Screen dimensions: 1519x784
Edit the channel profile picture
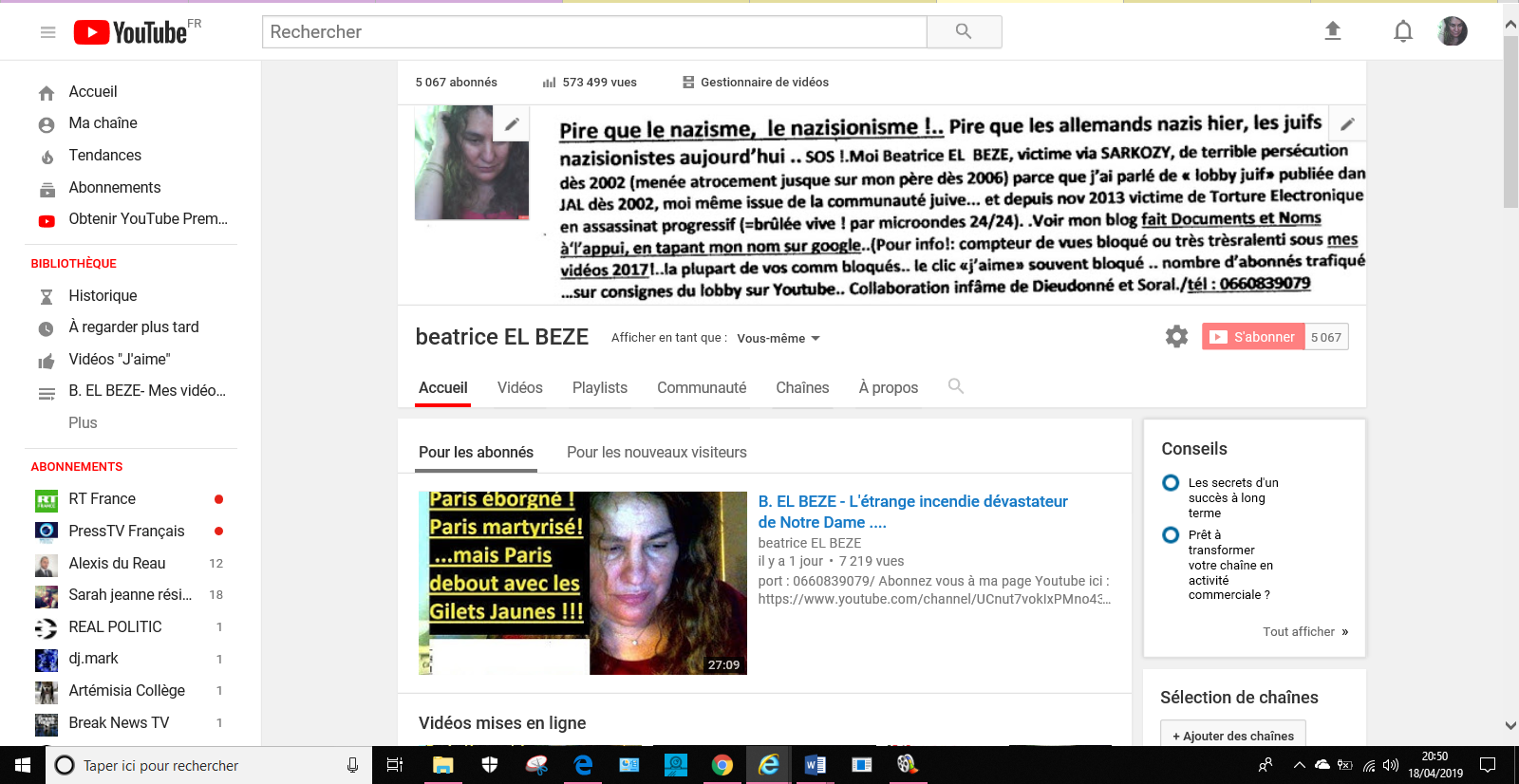point(511,123)
